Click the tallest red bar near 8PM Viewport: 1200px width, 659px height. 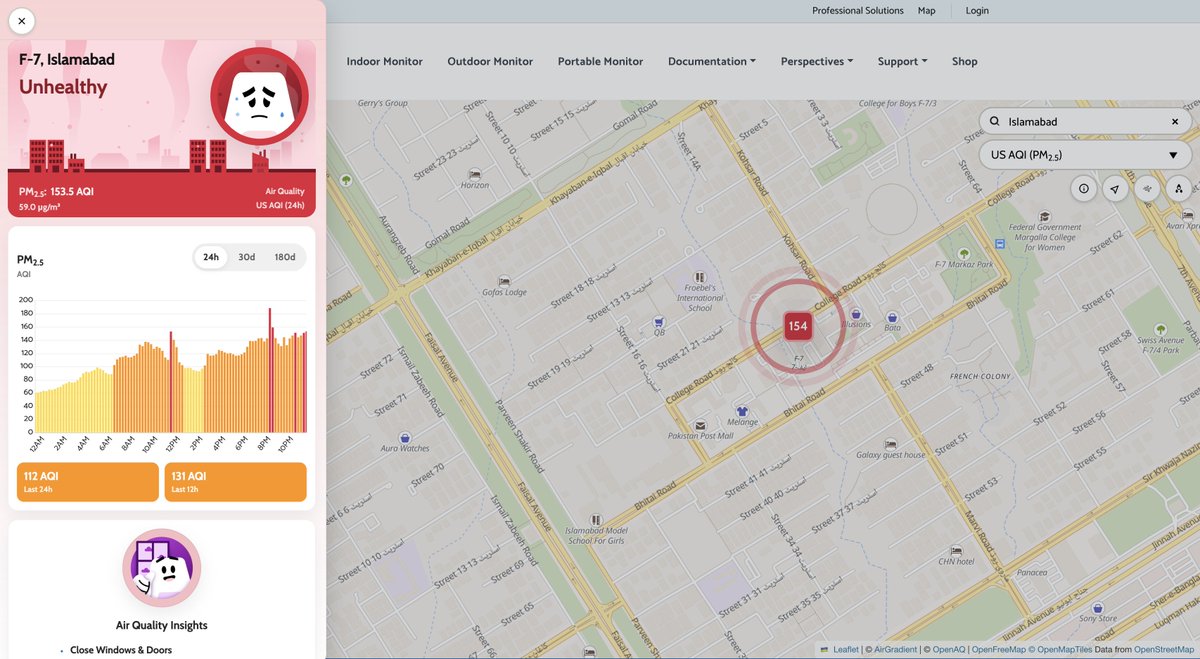coord(270,370)
